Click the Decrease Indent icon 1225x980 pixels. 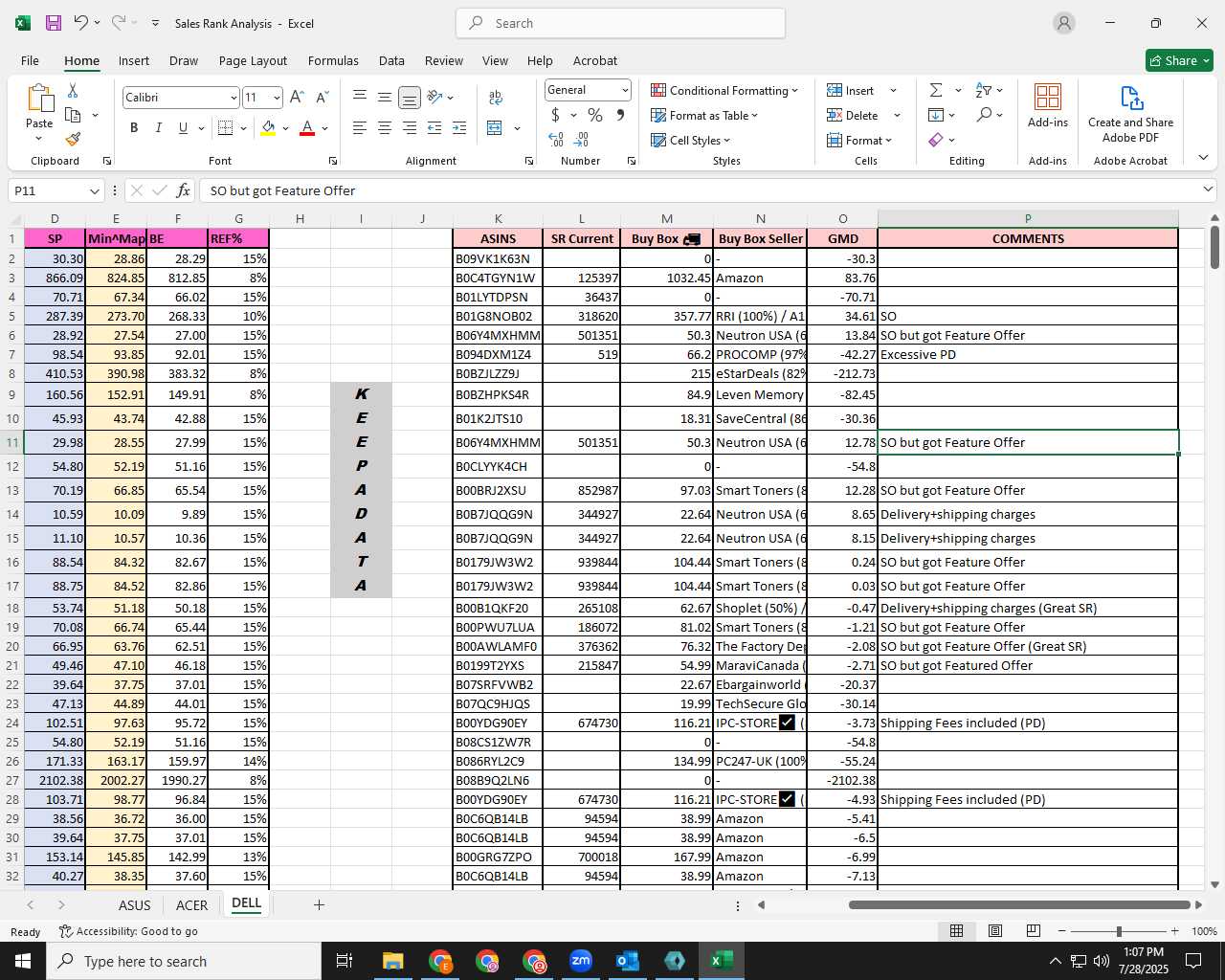pyautogui.click(x=434, y=127)
